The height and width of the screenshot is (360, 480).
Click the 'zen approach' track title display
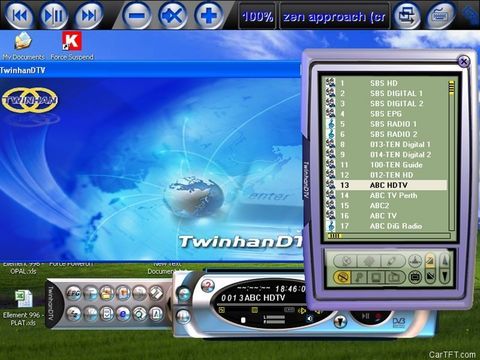click(334, 16)
